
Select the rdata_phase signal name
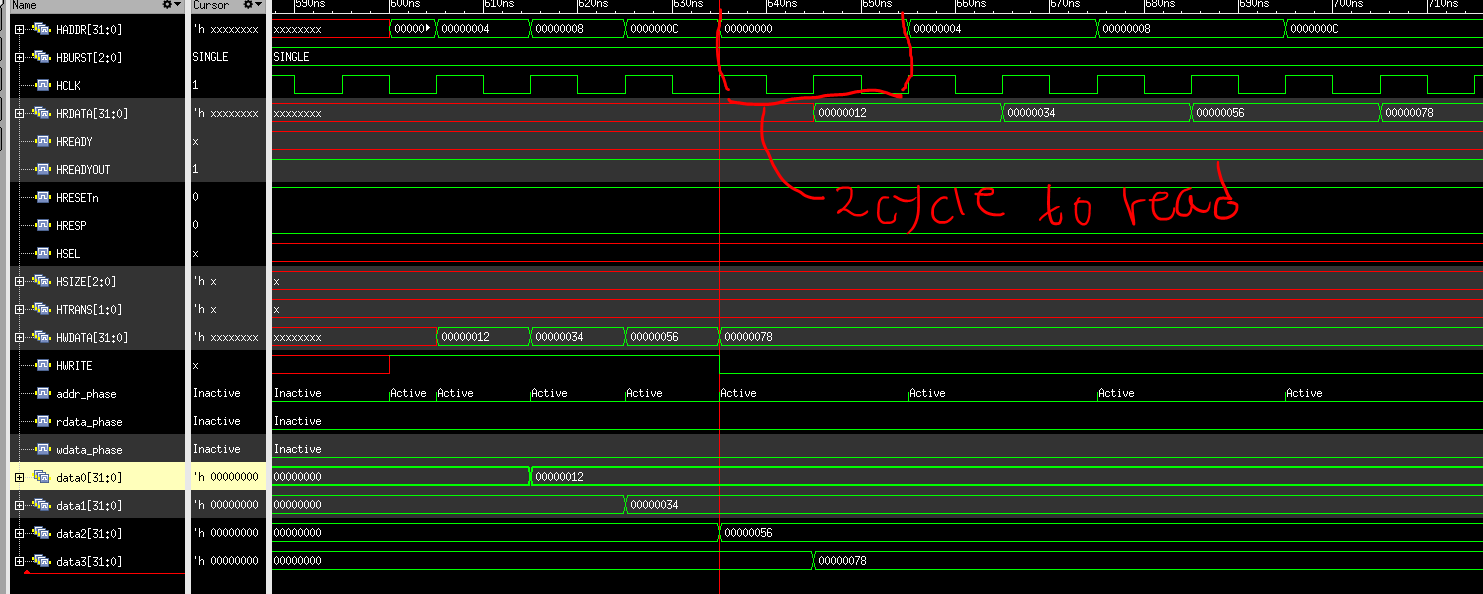(x=89, y=422)
